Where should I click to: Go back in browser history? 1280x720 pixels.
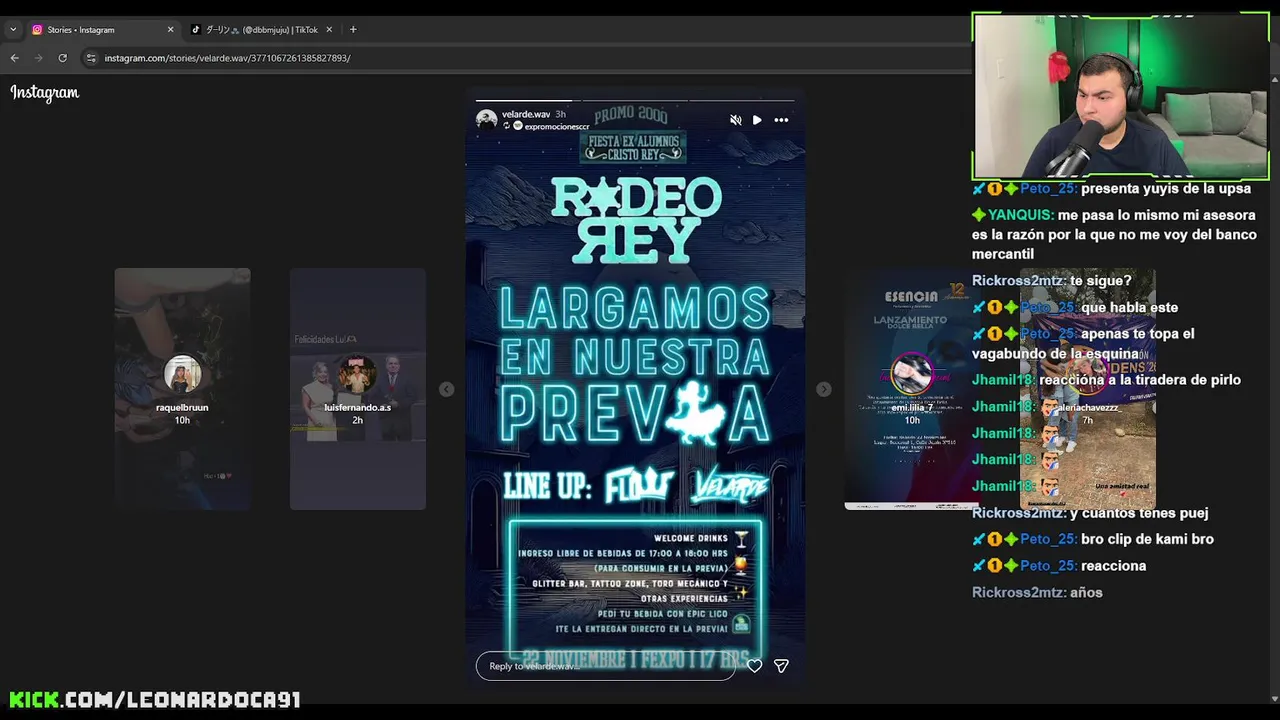pos(15,58)
